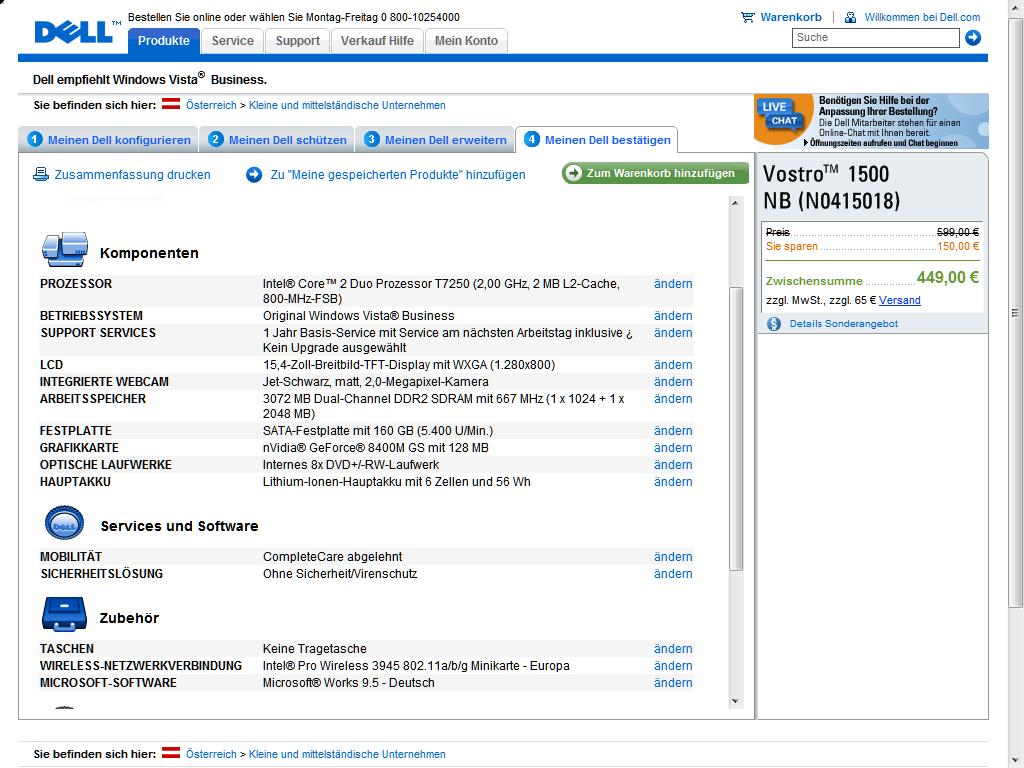
Task: Add to Meine gespeicherten Produkte link
Action: tap(398, 174)
